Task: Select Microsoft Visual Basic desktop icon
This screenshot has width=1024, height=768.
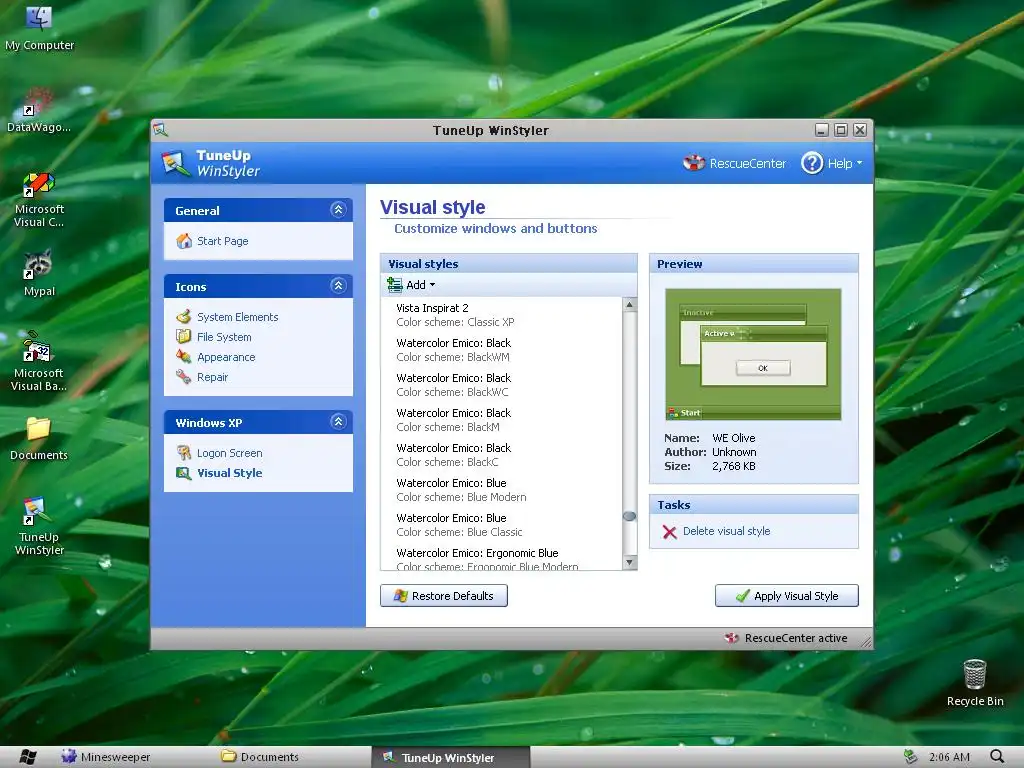Action: (x=39, y=361)
